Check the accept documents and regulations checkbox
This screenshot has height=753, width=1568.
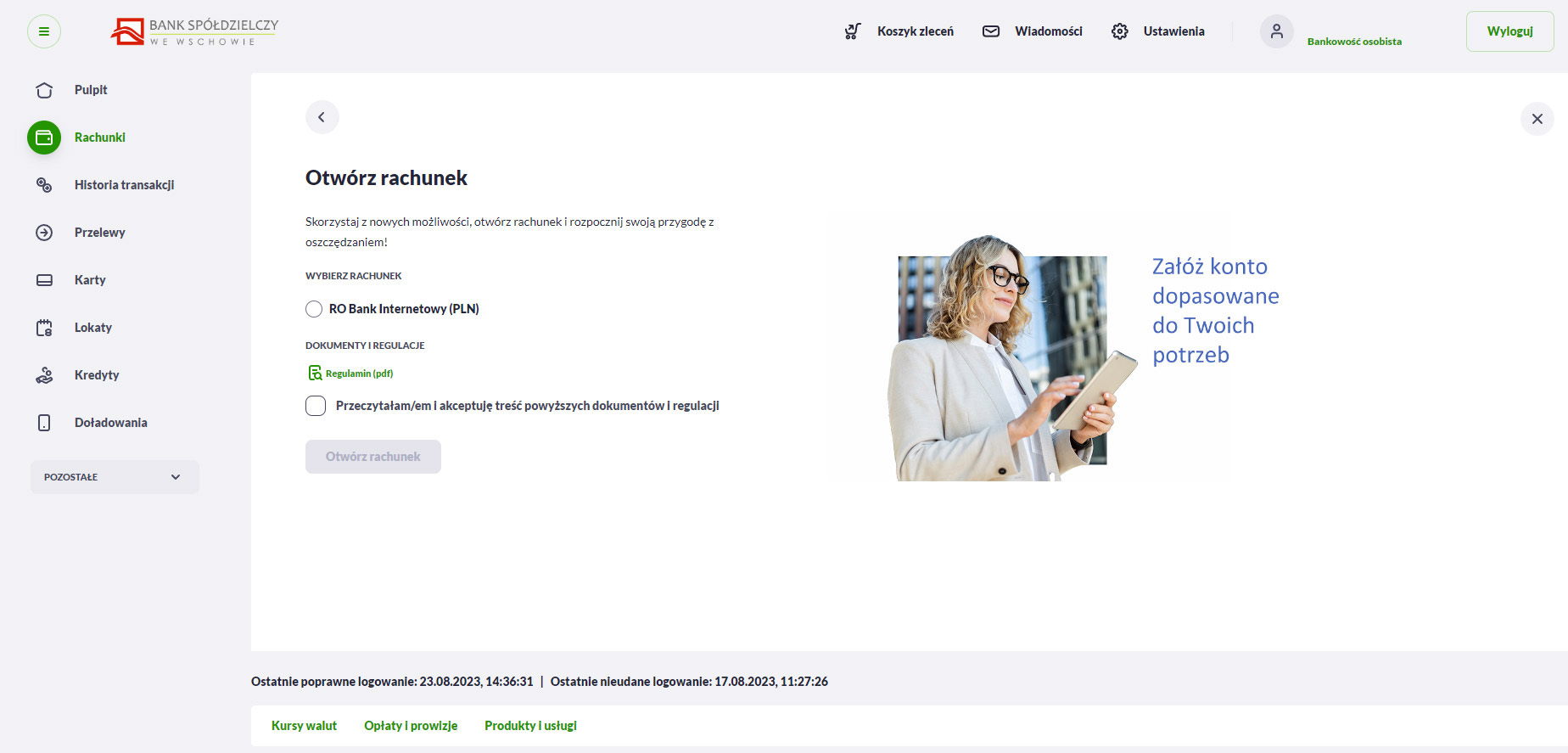point(316,406)
